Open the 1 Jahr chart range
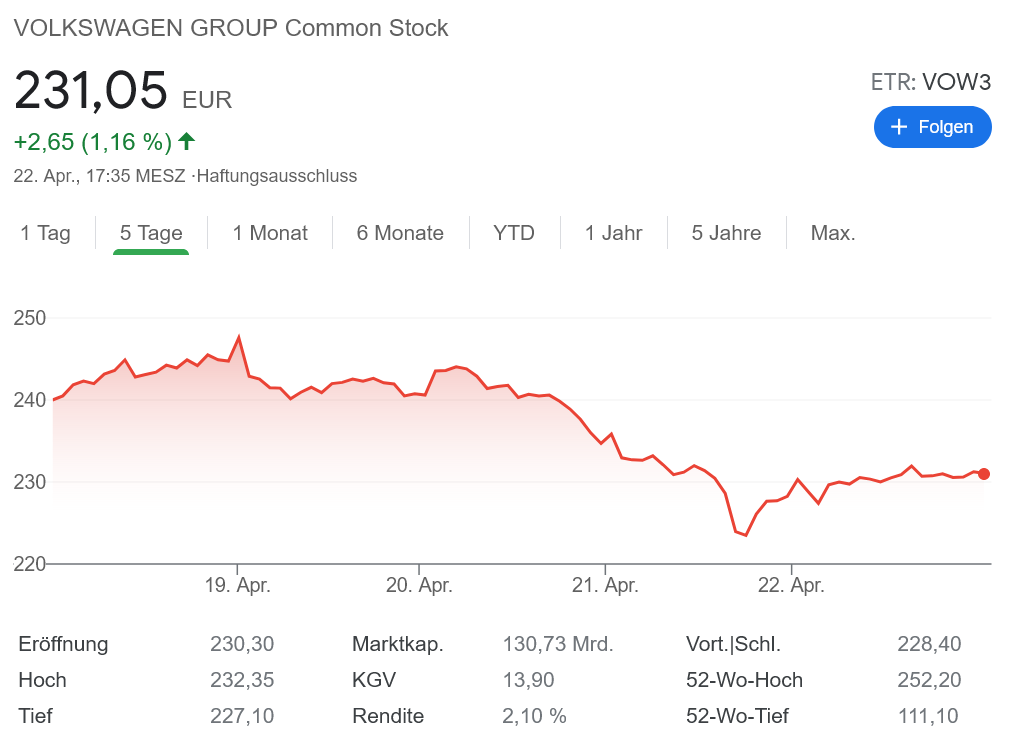Image resolution: width=1009 pixels, height=741 pixels. (x=613, y=233)
